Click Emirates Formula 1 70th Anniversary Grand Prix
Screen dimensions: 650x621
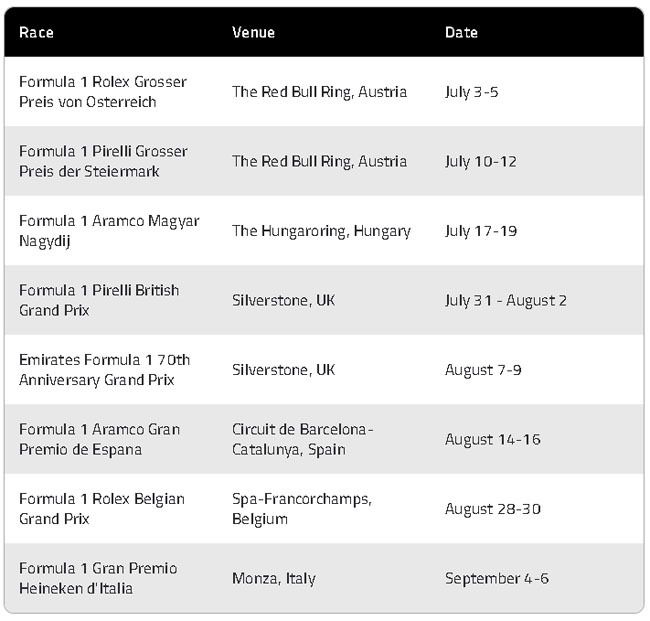tap(104, 370)
